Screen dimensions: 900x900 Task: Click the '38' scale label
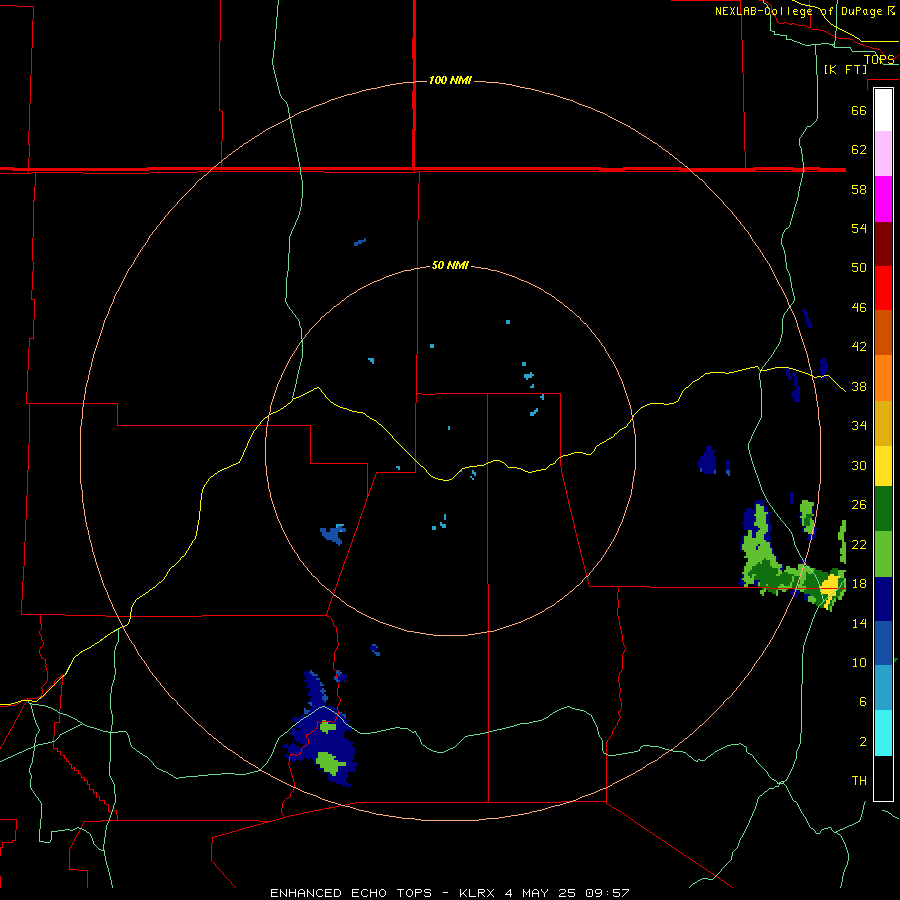point(859,386)
